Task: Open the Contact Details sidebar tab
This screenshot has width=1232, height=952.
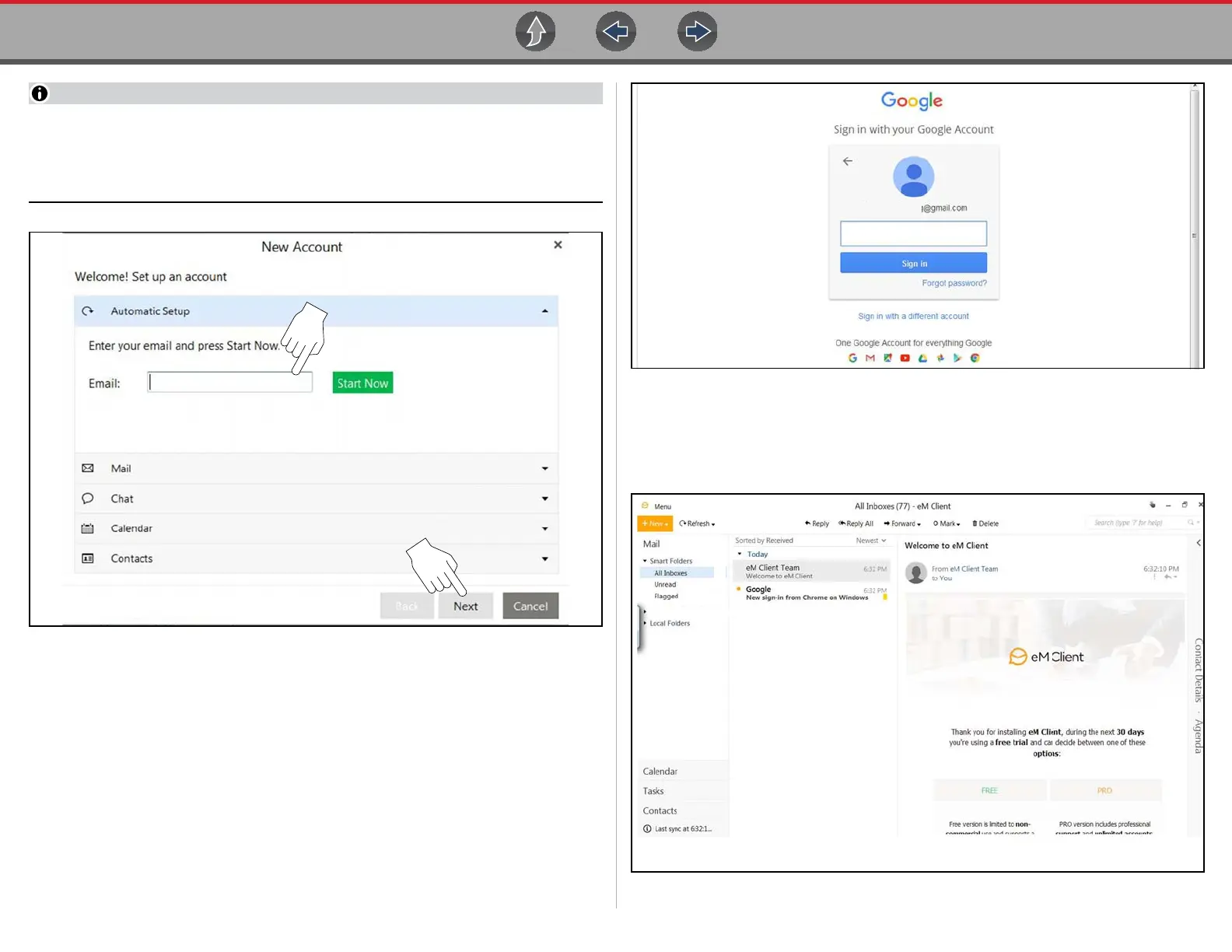Action: [1199, 670]
